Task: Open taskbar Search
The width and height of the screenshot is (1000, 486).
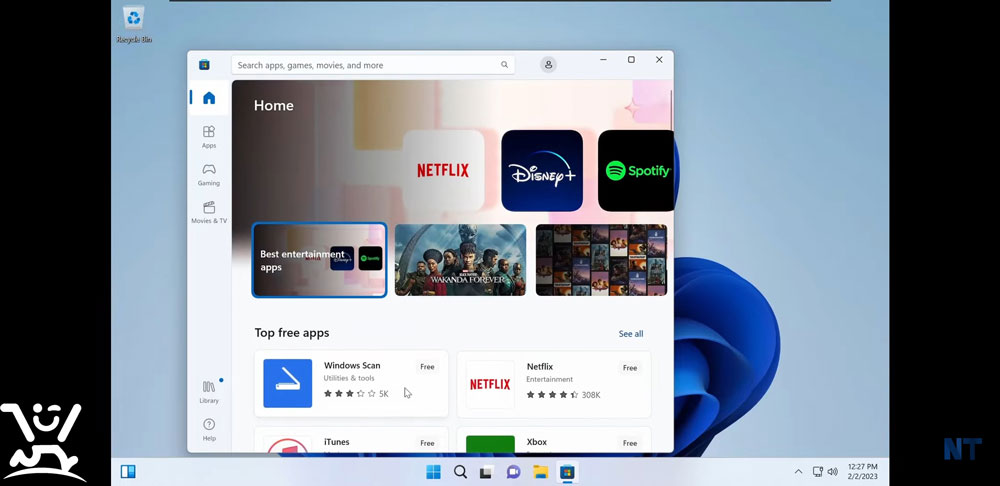Action: (x=460, y=472)
